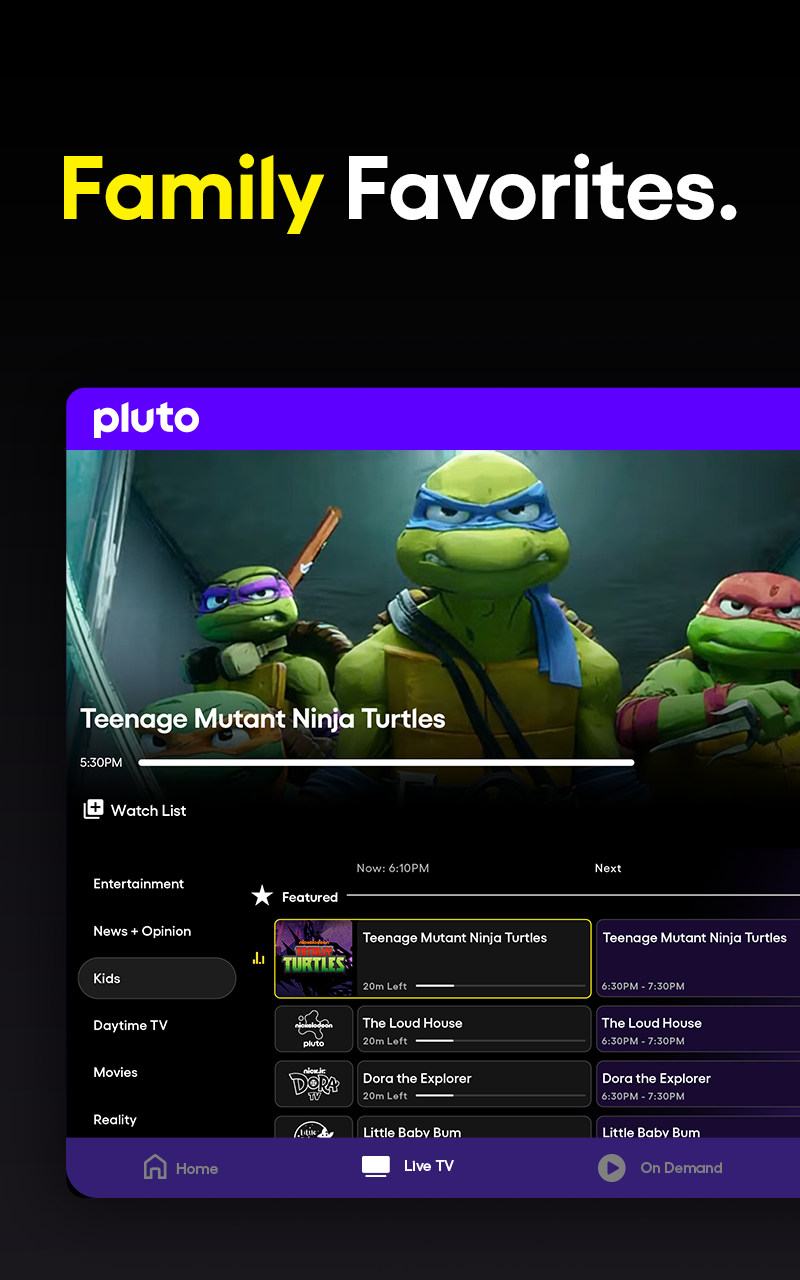Open On Demand via the play icon

[611, 1167]
